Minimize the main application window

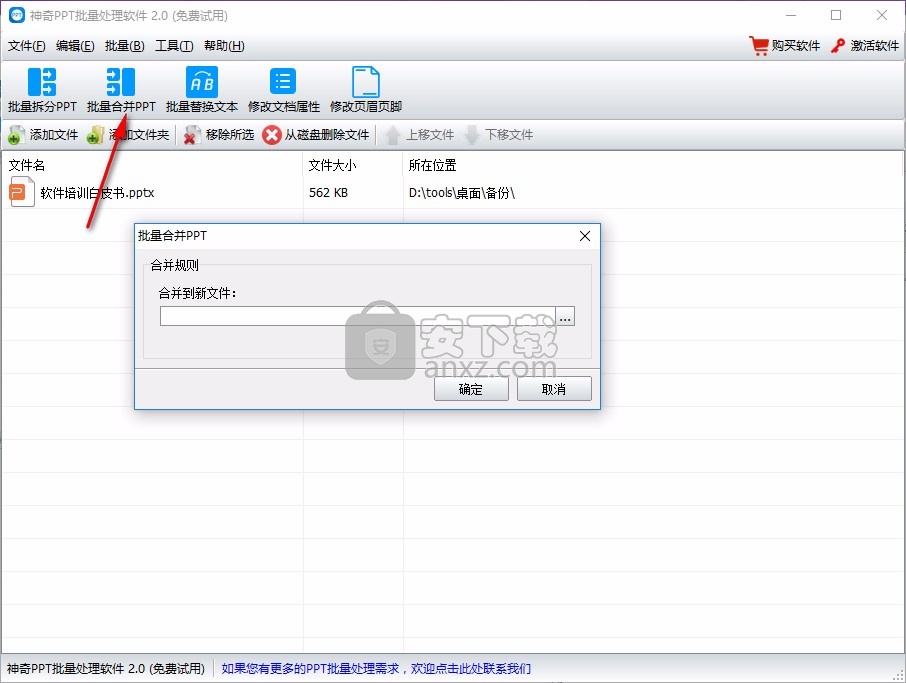coord(791,15)
